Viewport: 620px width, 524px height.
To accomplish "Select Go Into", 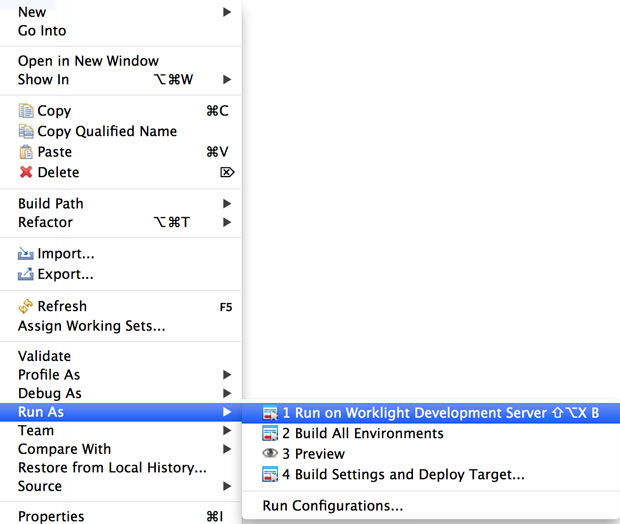I will click(121, 31).
